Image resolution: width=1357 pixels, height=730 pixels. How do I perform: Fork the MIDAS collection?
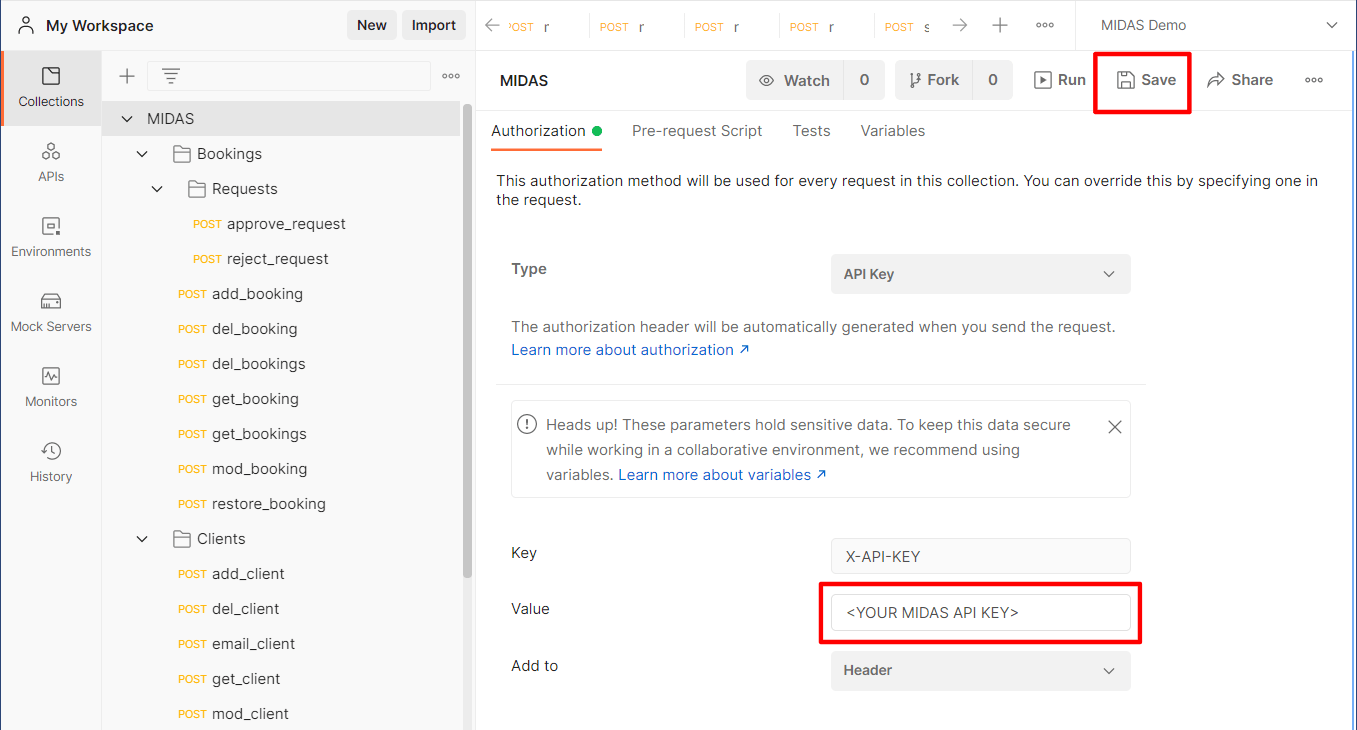[933, 80]
